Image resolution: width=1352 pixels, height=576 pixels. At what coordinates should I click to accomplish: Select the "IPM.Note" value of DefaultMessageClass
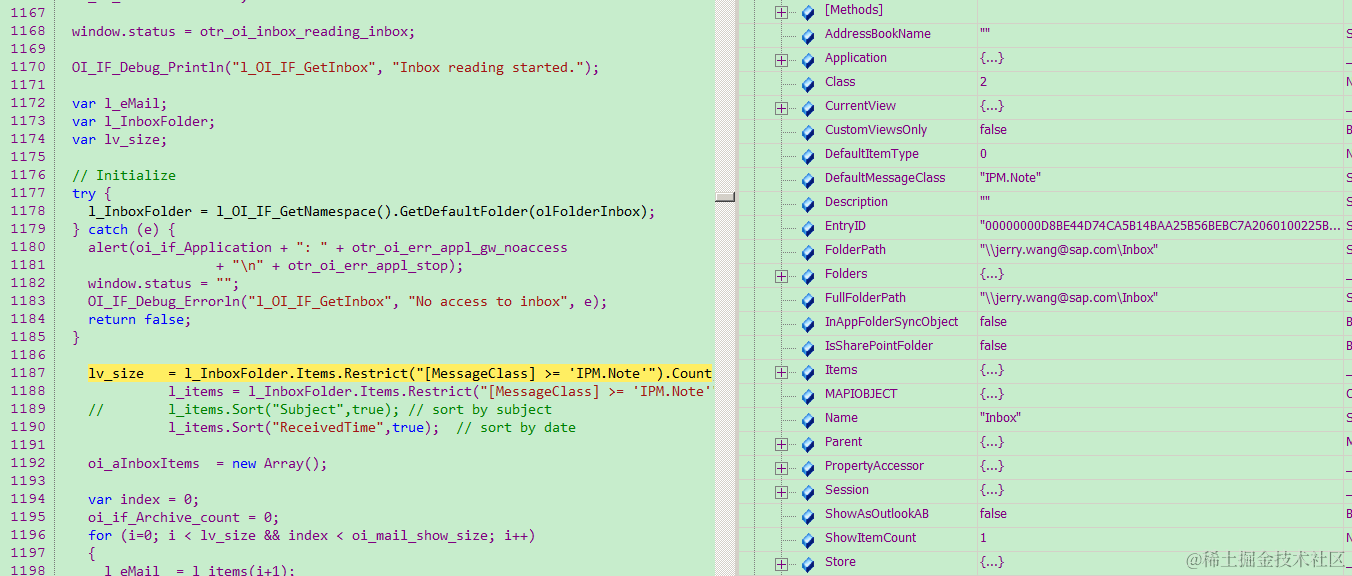1010,178
